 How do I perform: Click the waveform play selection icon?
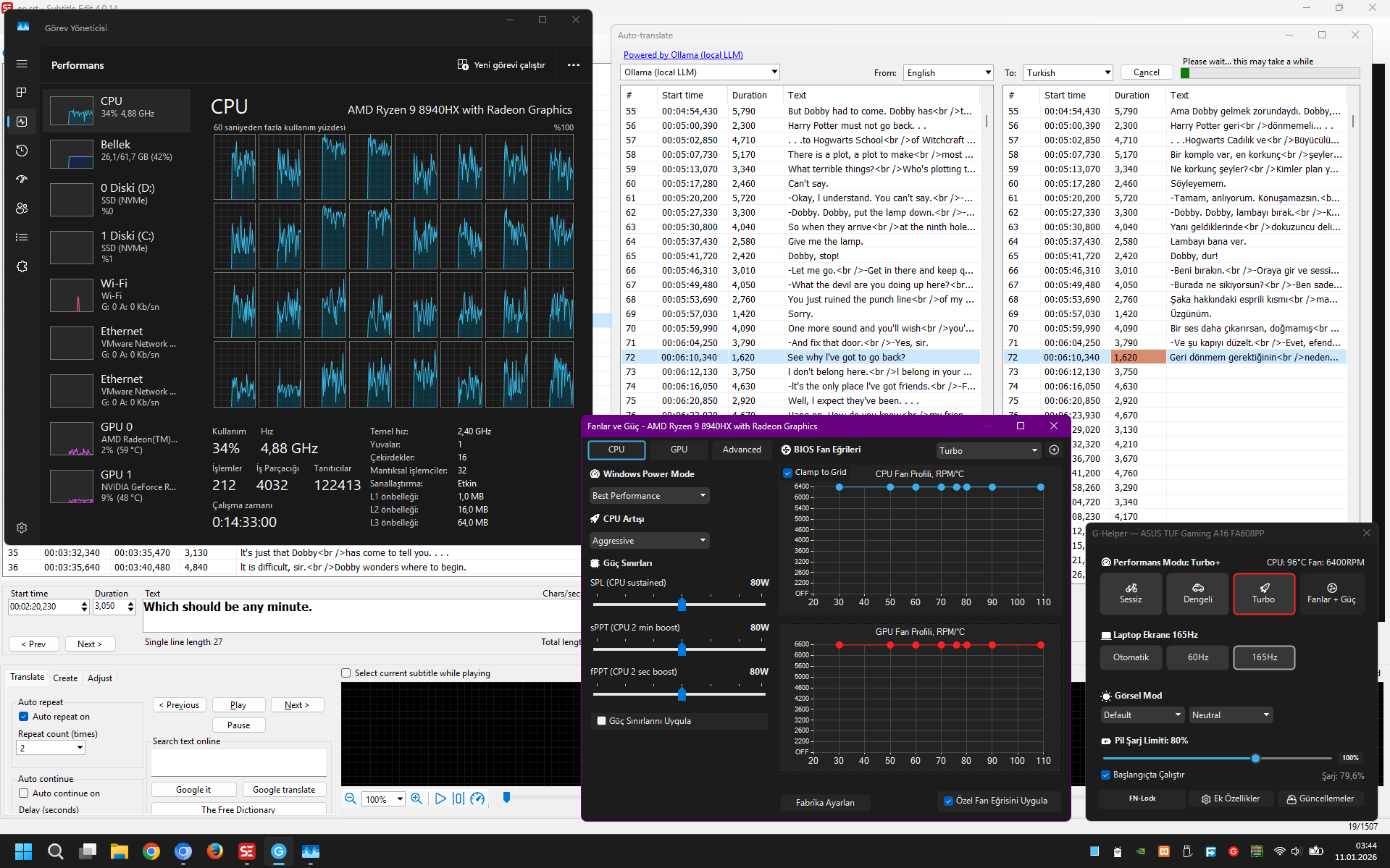459,799
